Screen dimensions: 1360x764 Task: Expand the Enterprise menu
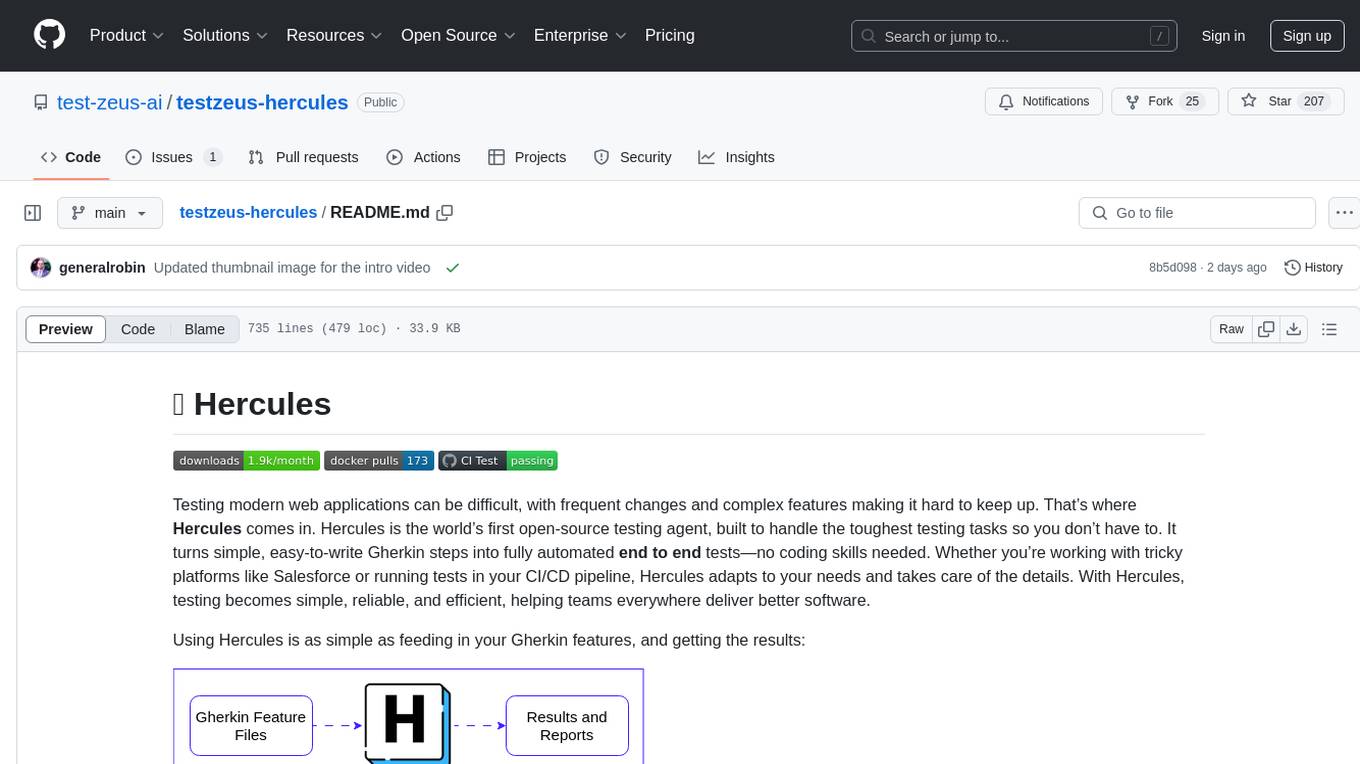[580, 35]
